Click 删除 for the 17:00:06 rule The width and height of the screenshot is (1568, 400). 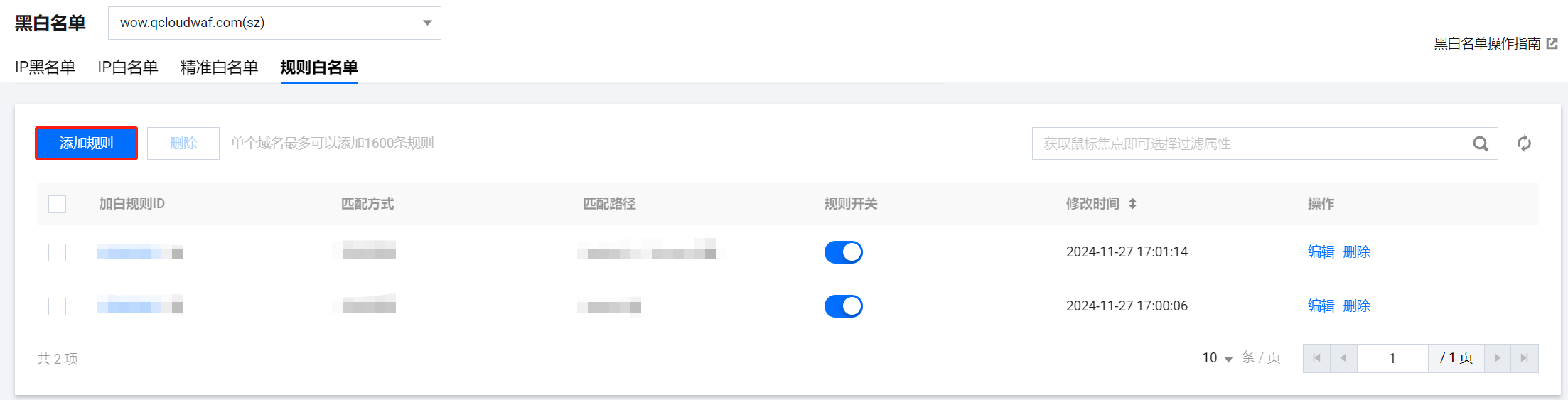point(1356,306)
